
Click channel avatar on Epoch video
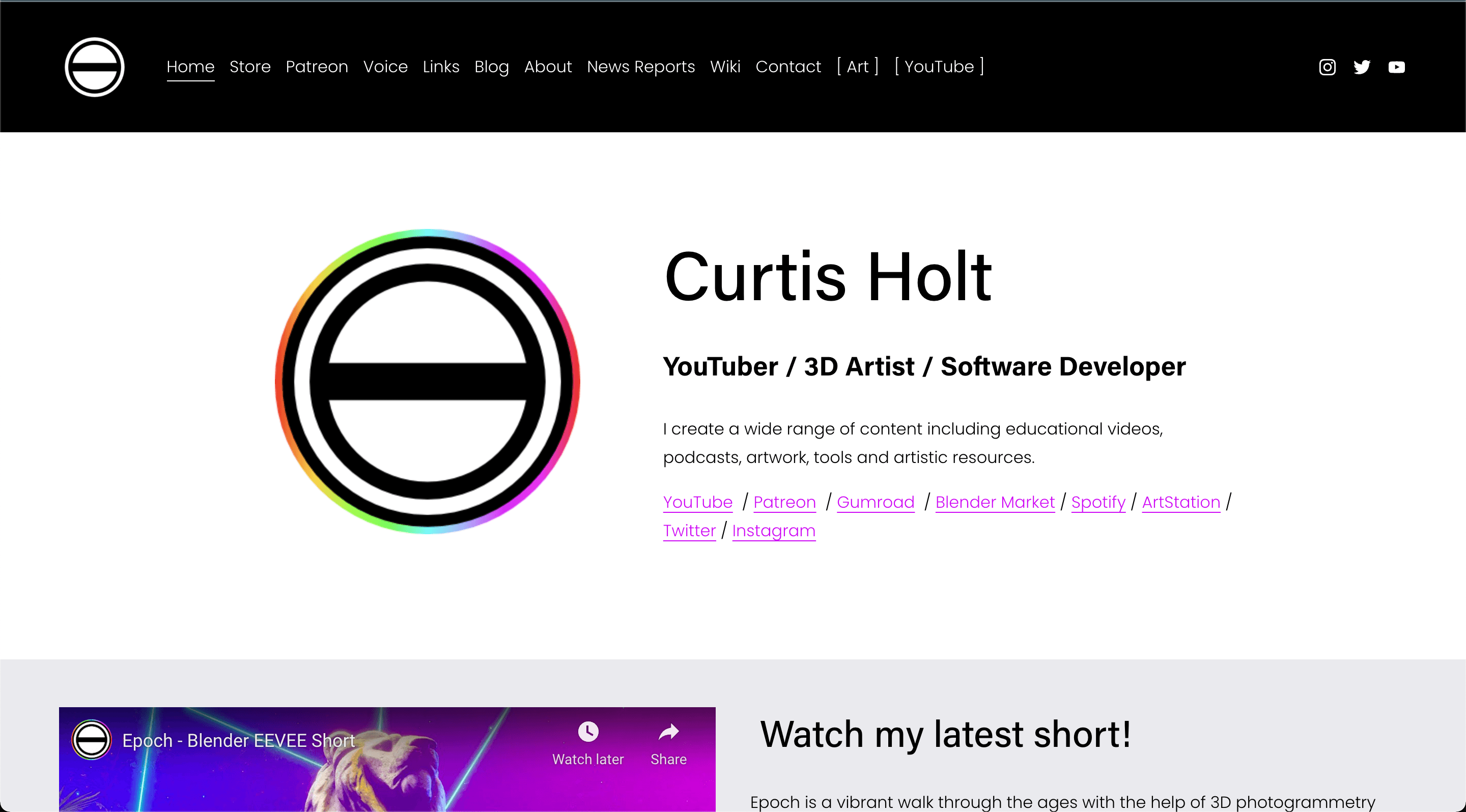point(91,740)
